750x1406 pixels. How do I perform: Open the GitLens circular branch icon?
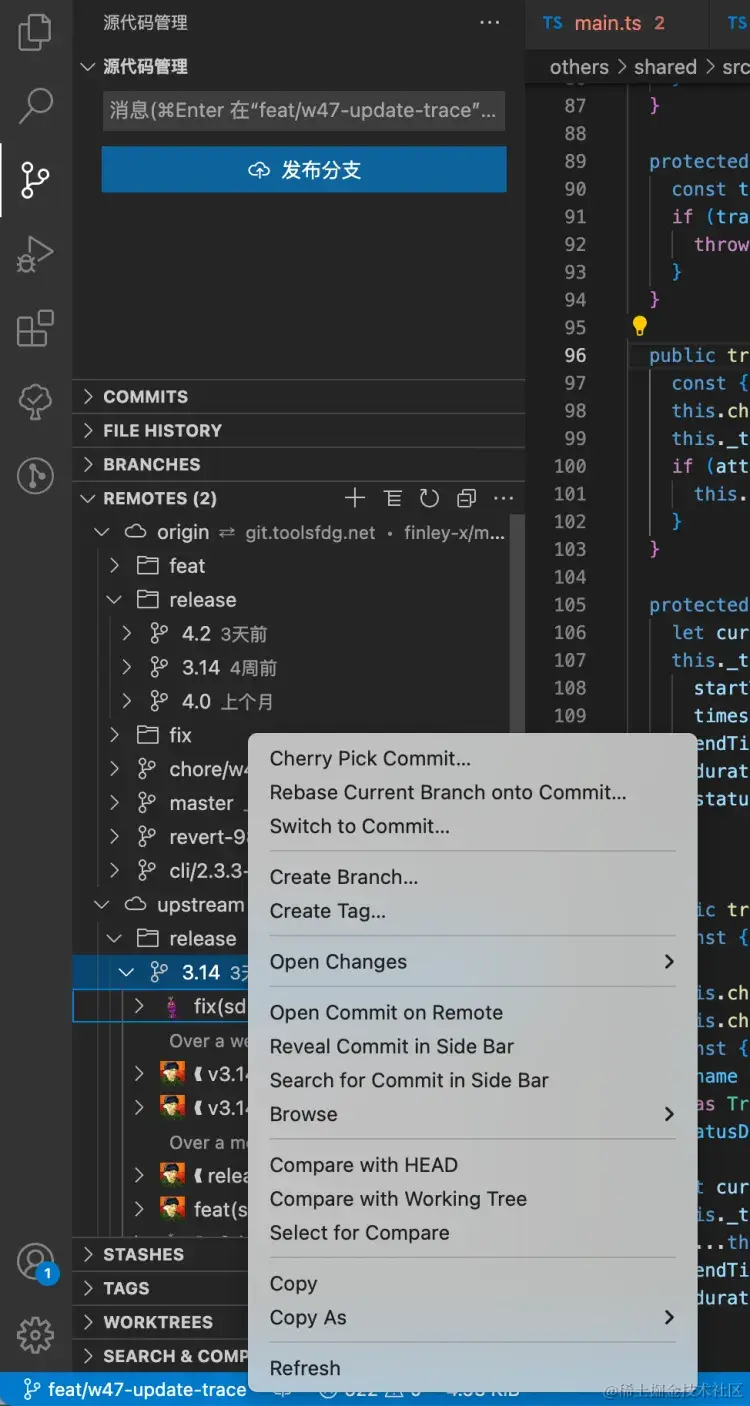coord(35,476)
